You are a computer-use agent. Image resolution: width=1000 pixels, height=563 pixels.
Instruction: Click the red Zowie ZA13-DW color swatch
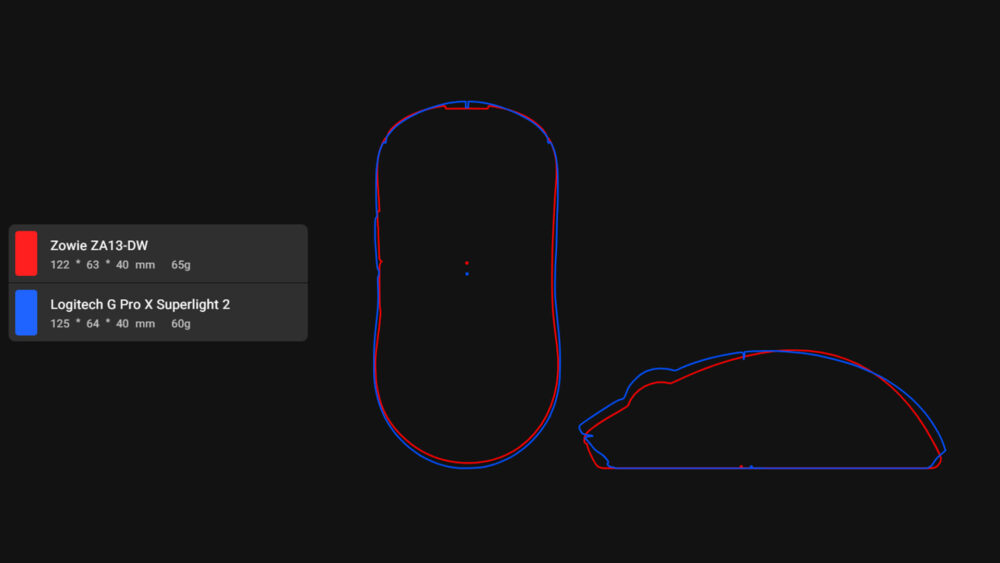coord(26,253)
